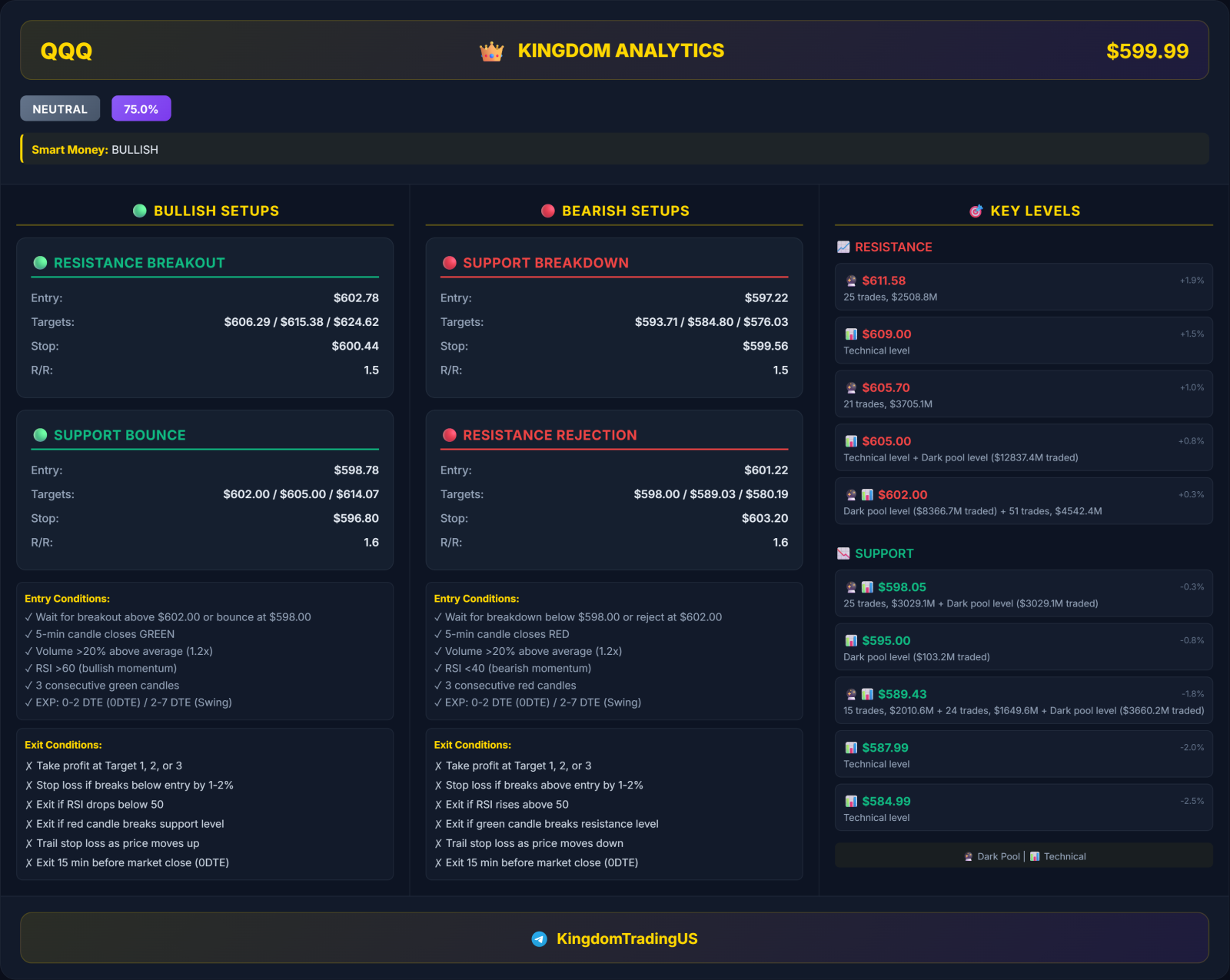
Task: Click the technical icon beside $595.00
Action: tap(851, 641)
